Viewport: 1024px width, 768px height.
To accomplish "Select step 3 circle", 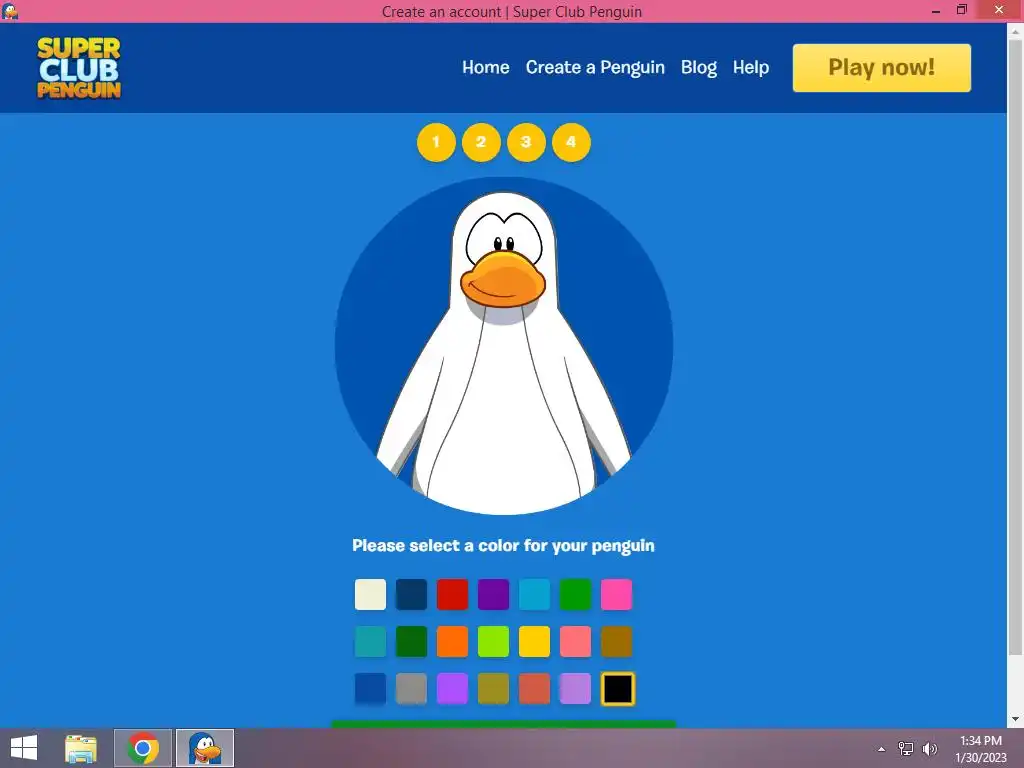I will point(526,142).
